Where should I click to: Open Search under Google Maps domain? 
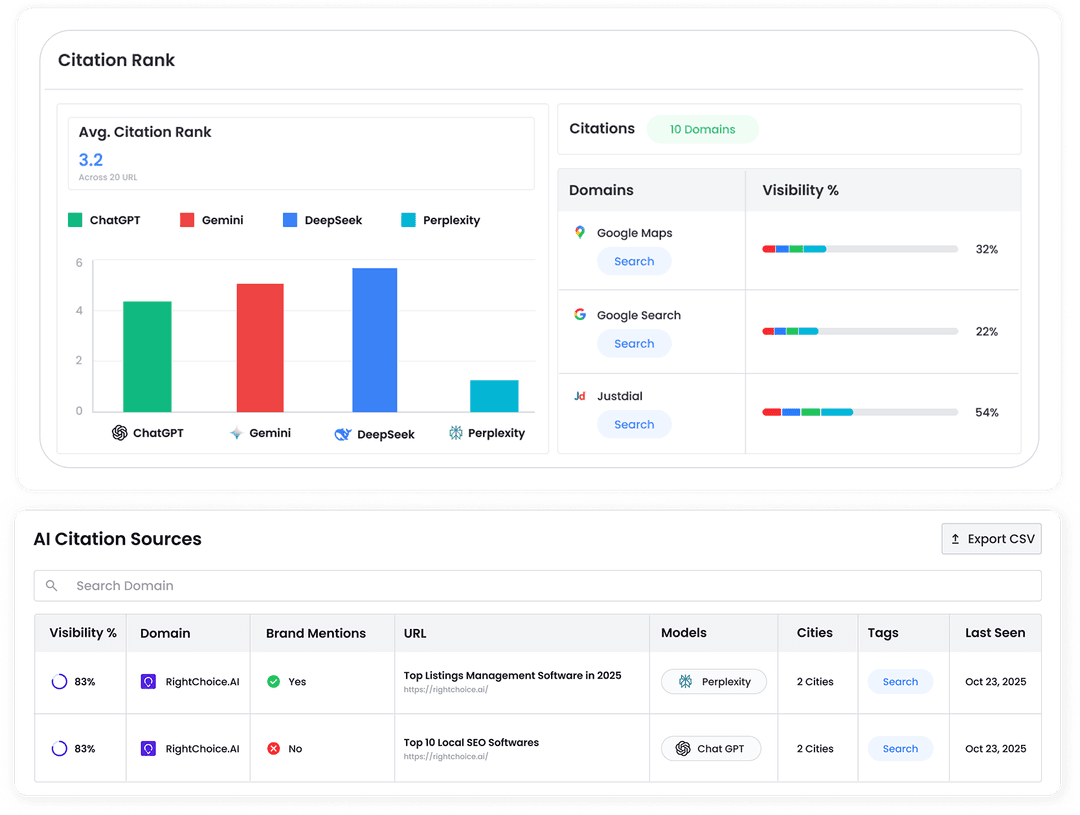click(x=634, y=261)
